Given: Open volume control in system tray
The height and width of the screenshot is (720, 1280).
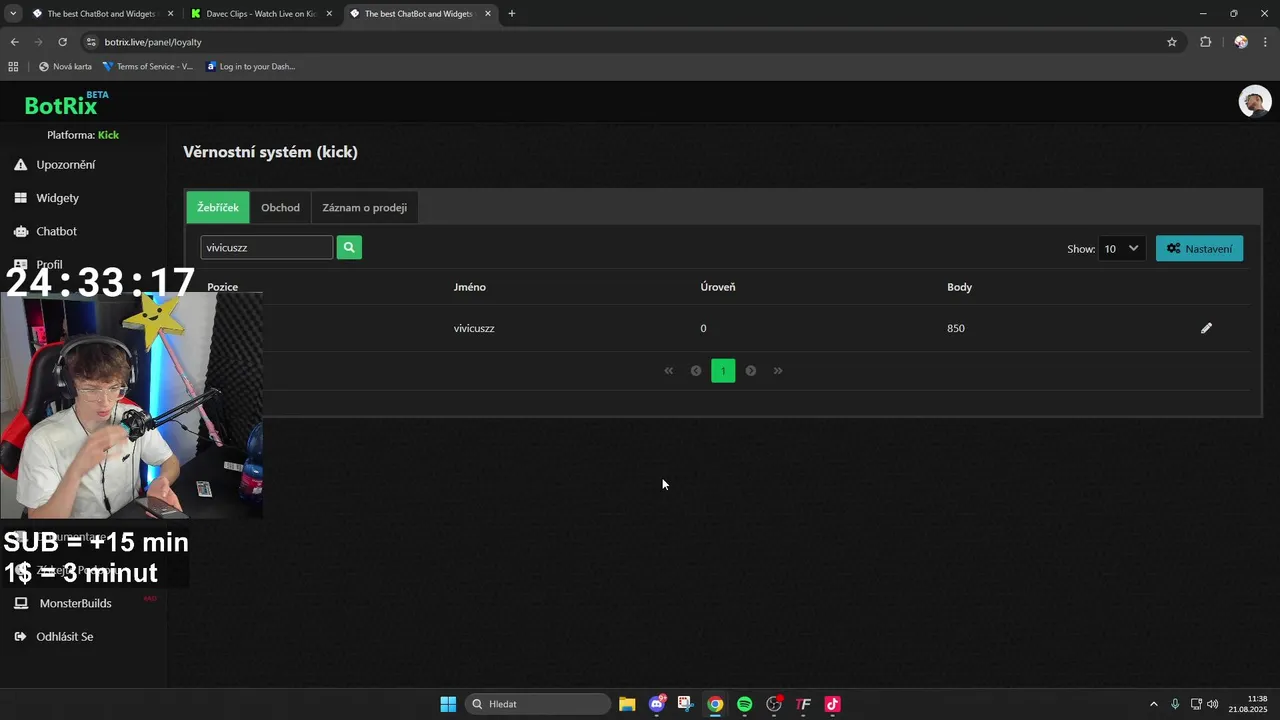Looking at the screenshot, I should tap(1213, 704).
